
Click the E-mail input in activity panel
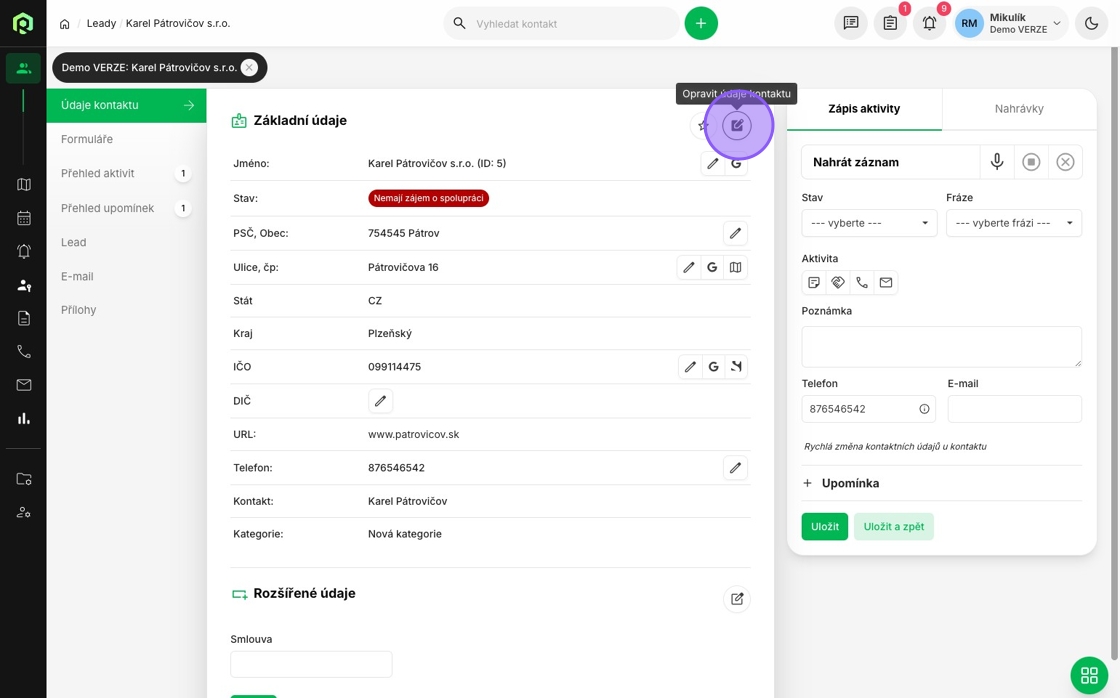coord(1014,409)
